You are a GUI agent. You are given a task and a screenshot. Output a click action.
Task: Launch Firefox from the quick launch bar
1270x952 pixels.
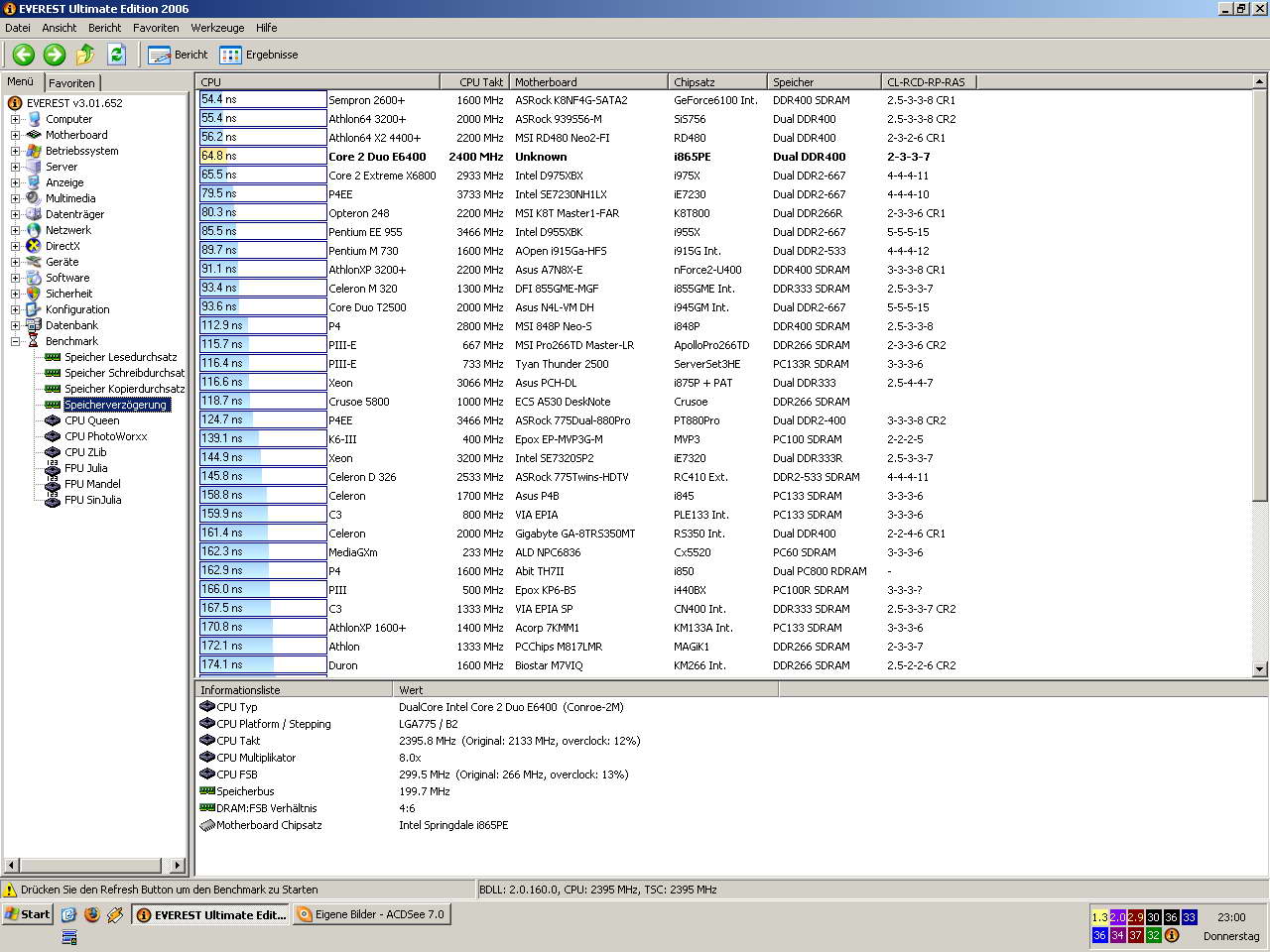pos(92,914)
